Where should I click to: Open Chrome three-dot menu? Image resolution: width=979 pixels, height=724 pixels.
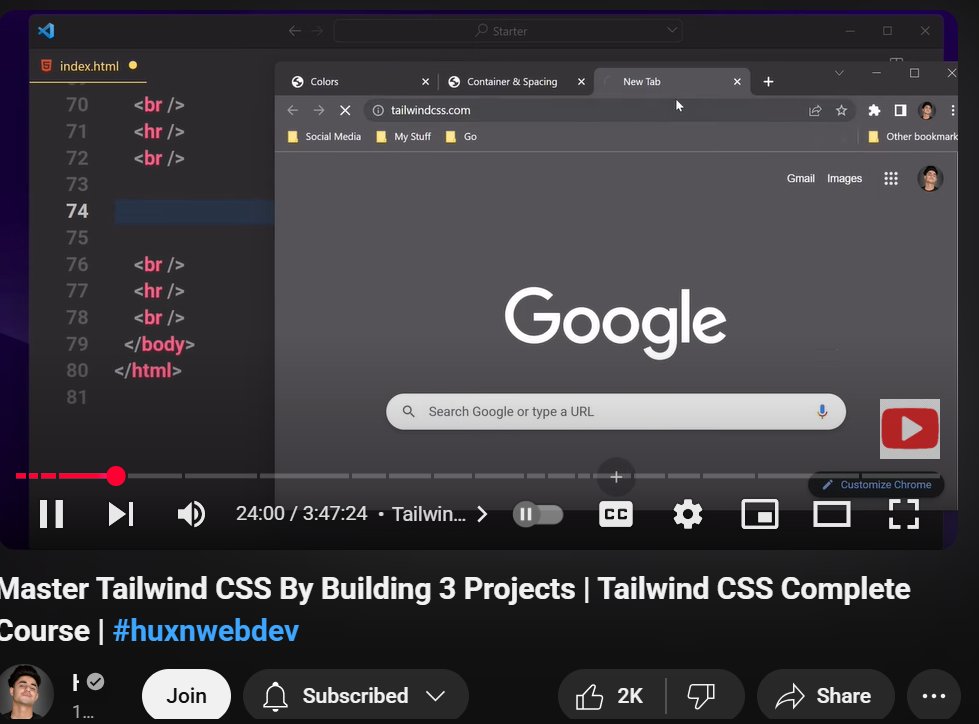[x=952, y=110]
